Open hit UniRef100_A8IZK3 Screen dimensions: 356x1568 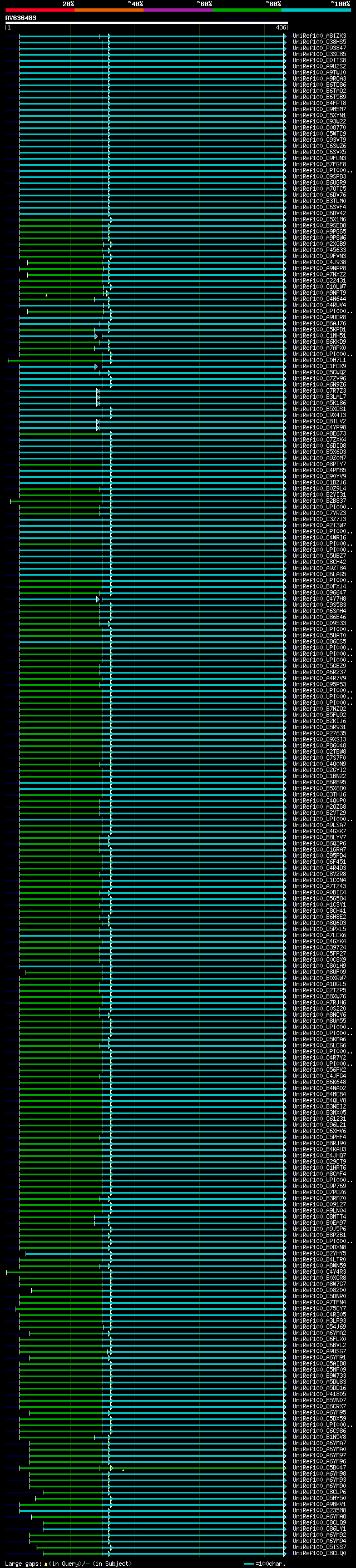tap(319, 36)
